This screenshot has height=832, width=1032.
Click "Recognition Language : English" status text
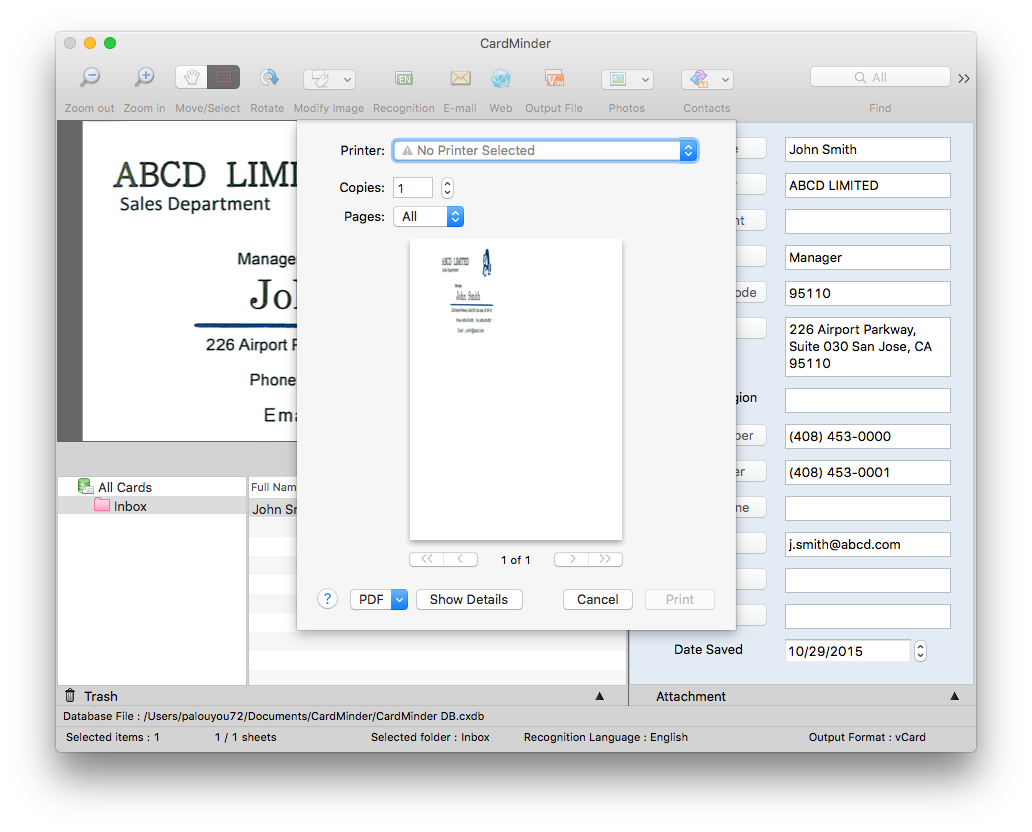click(606, 737)
